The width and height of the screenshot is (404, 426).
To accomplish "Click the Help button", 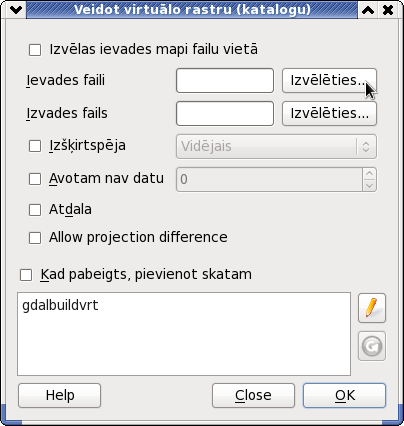I will (60, 395).
